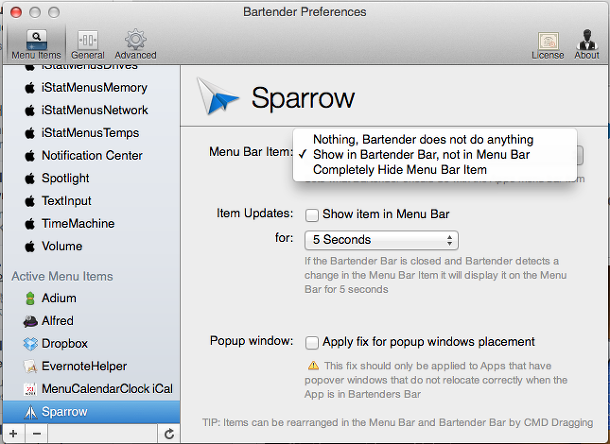Click the Adium app icon
Image resolution: width=610 pixels, height=444 pixels.
pyautogui.click(x=30, y=298)
